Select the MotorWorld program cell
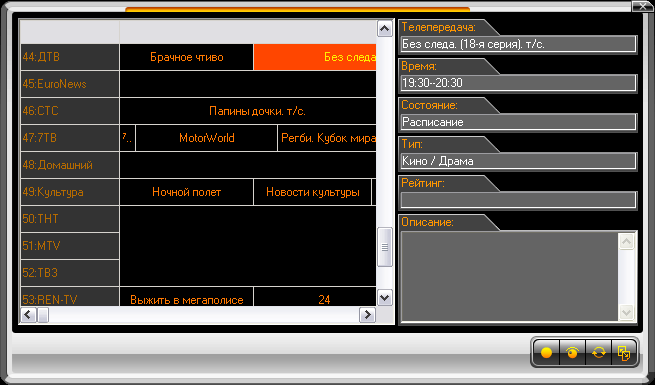Image resolution: width=655 pixels, height=385 pixels. 206,138
